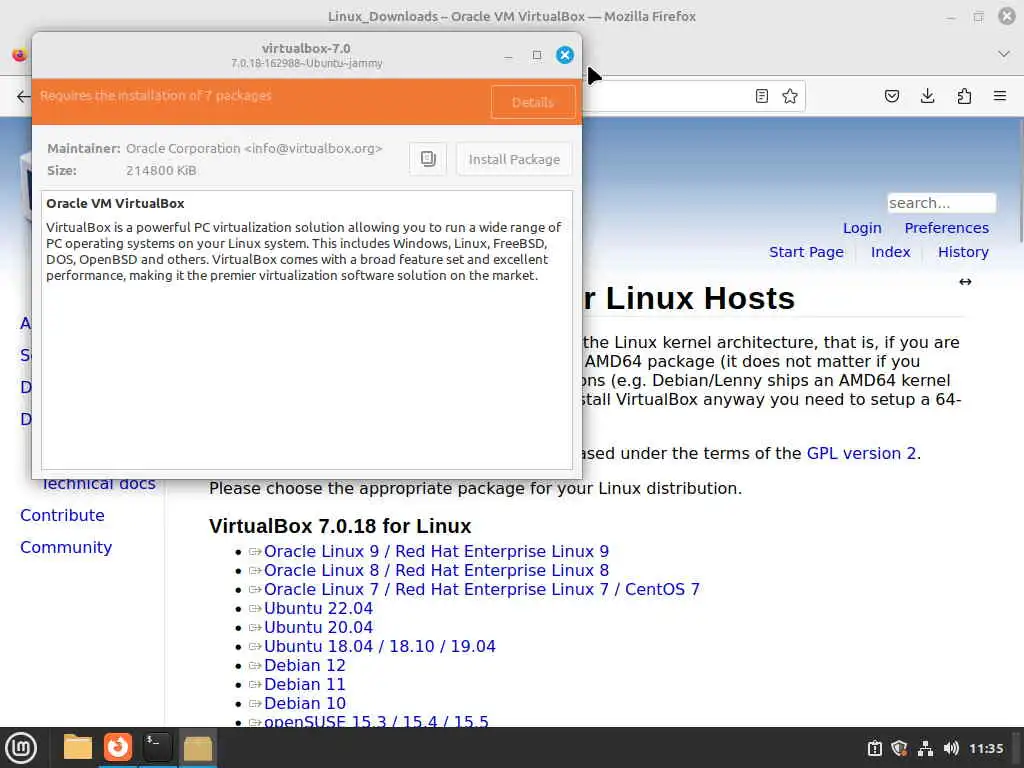Click the Details button in orange banner
This screenshot has height=768, width=1024.
click(x=533, y=103)
